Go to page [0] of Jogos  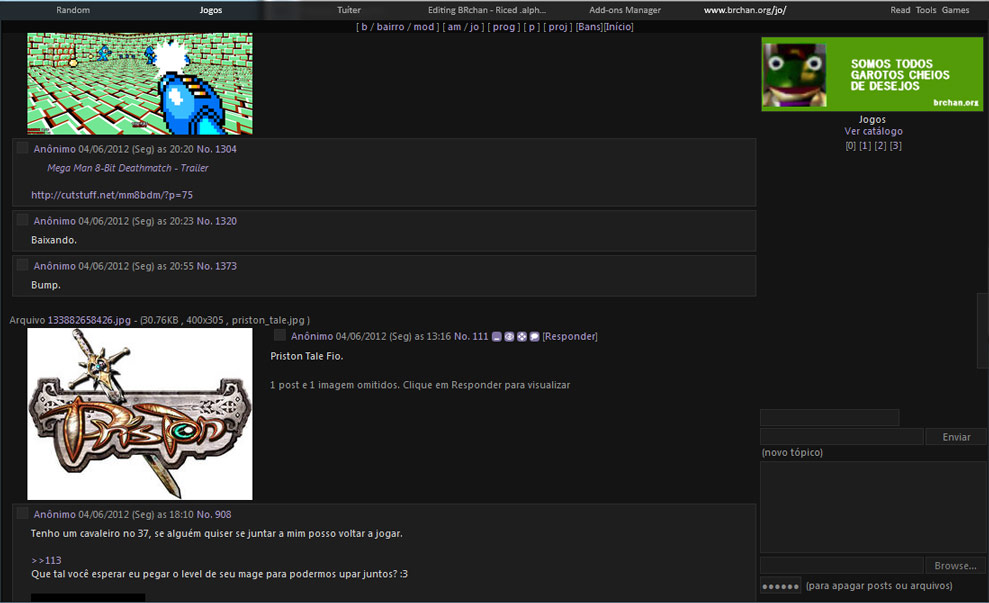[850, 146]
